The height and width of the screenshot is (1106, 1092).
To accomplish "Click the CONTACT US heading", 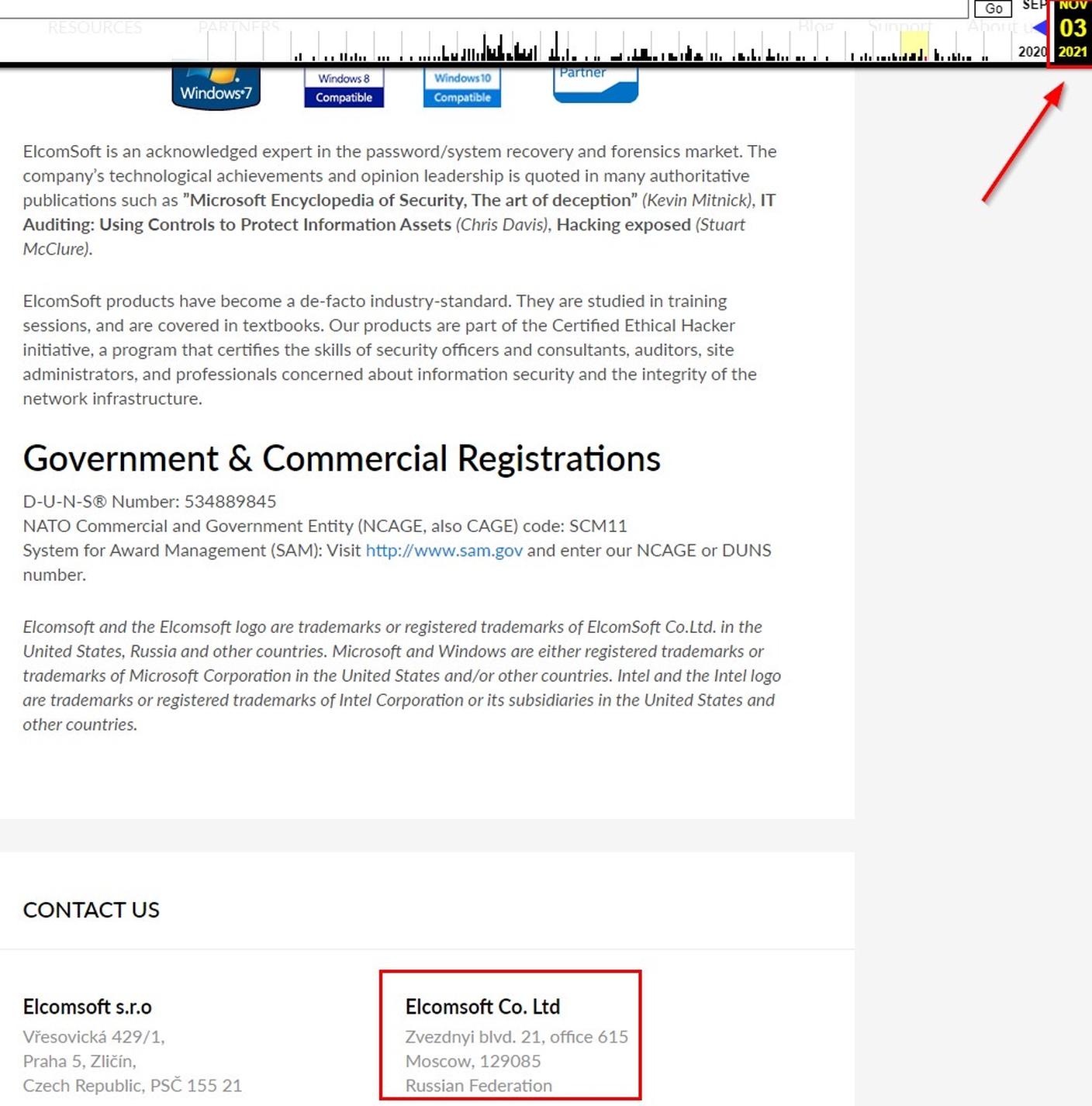I will (92, 910).
